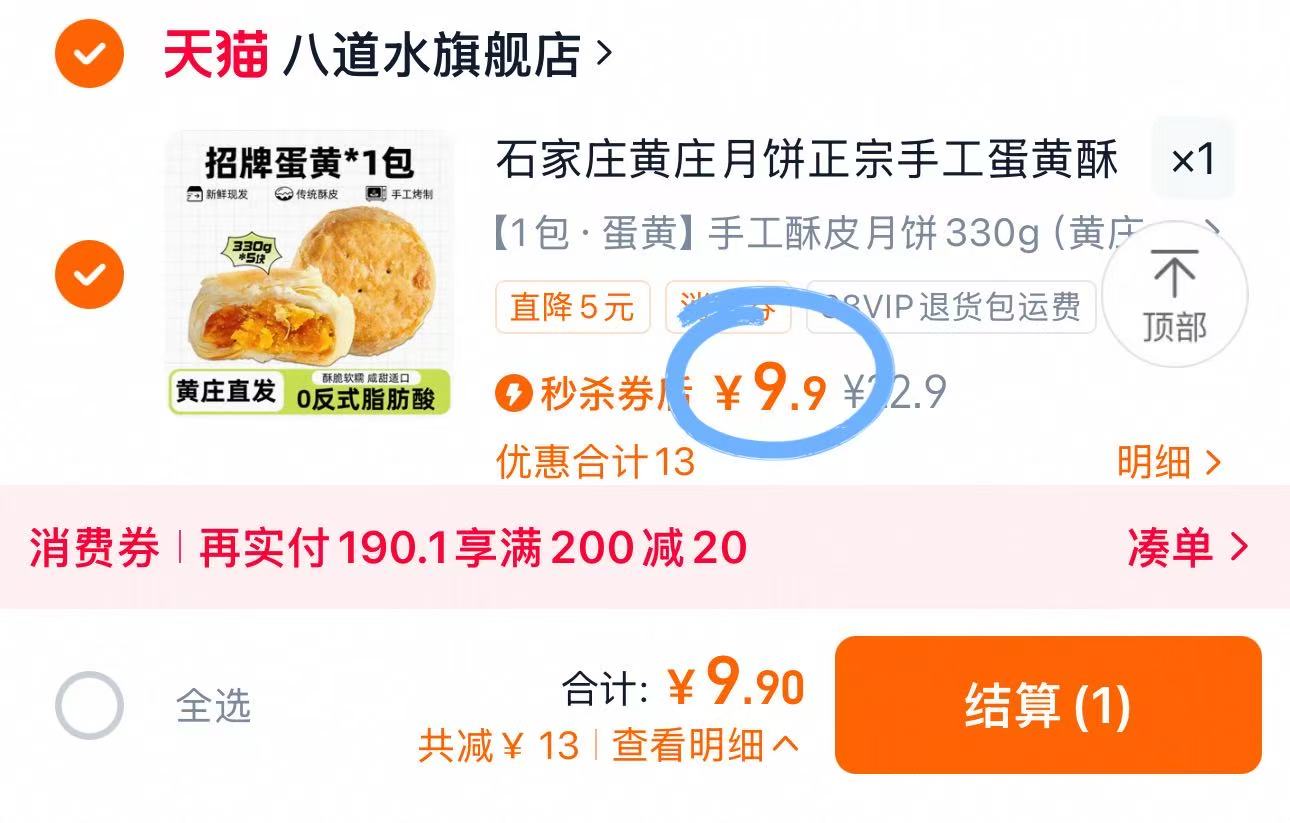Tap the 直降5元 promotion tag
1290x823 pixels.
click(x=573, y=307)
